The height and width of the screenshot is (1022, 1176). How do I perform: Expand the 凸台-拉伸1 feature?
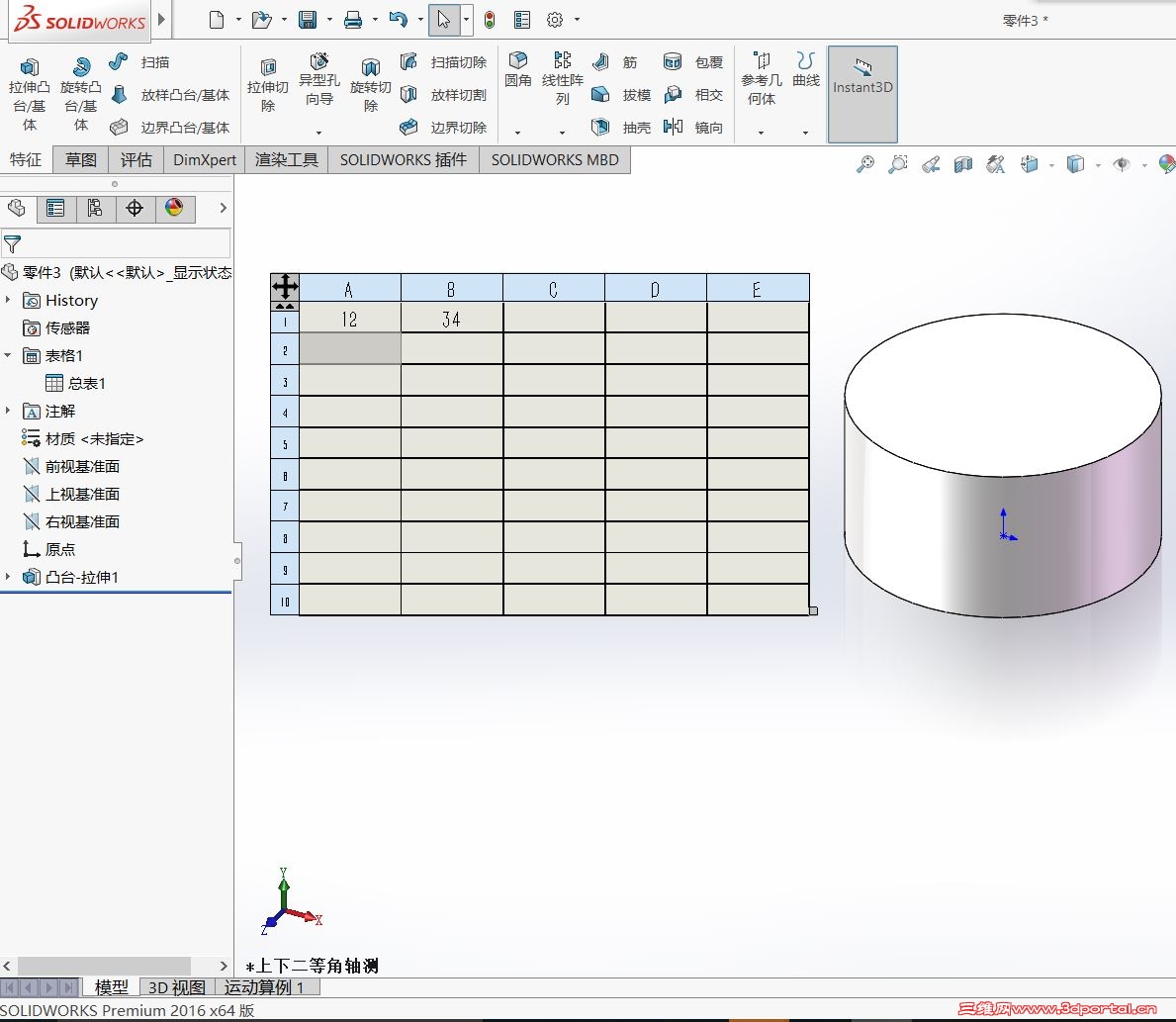click(x=8, y=577)
